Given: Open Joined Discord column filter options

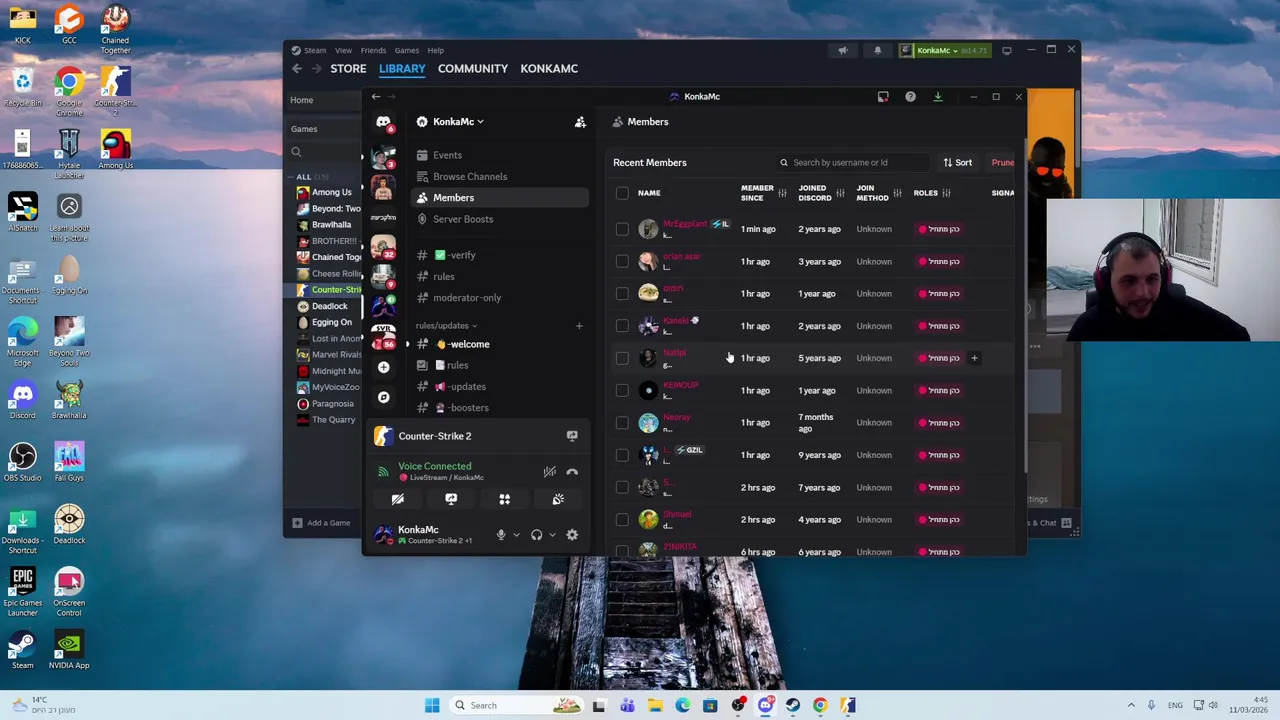Looking at the screenshot, I should click(840, 193).
